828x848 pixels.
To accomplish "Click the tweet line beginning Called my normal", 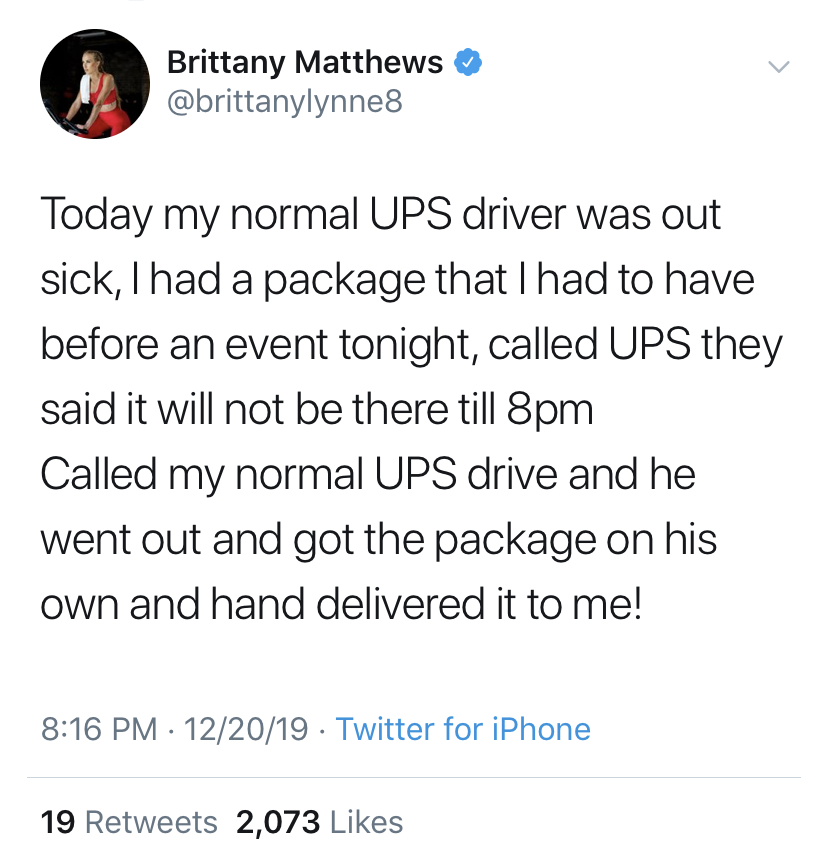I will (368, 475).
